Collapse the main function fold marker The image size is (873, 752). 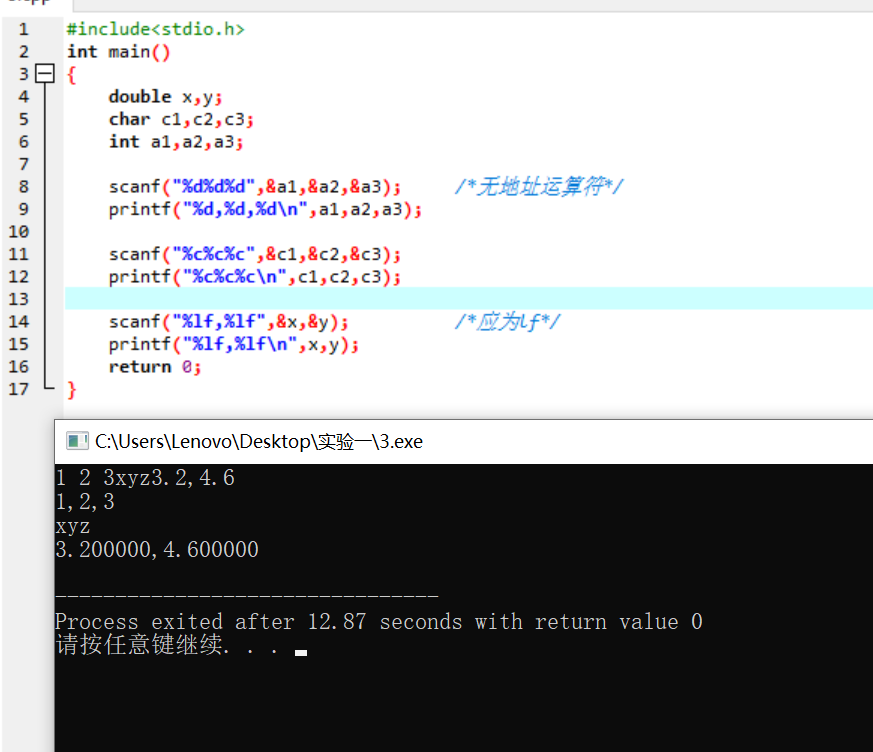[x=45, y=73]
